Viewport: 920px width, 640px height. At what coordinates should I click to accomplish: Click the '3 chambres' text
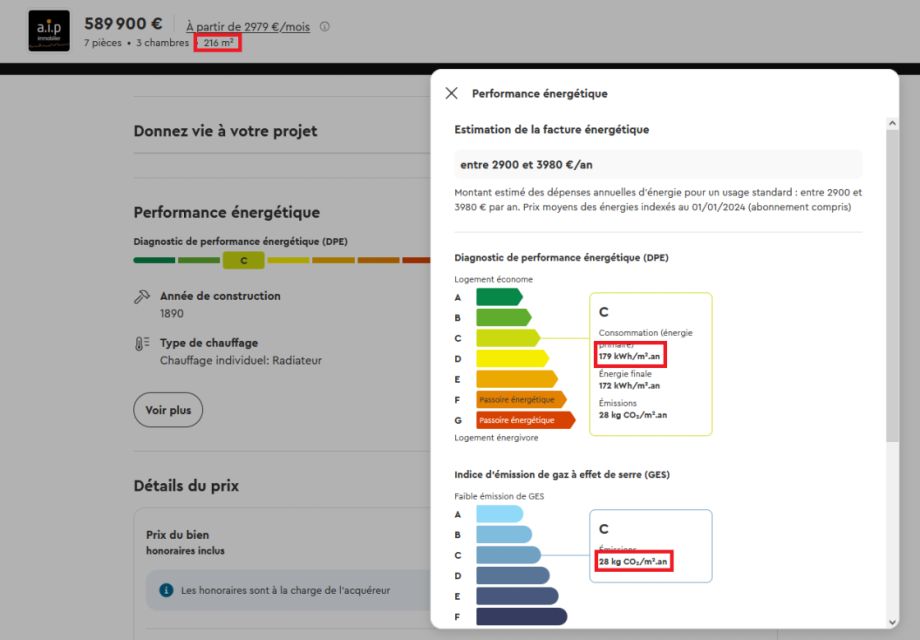(163, 43)
